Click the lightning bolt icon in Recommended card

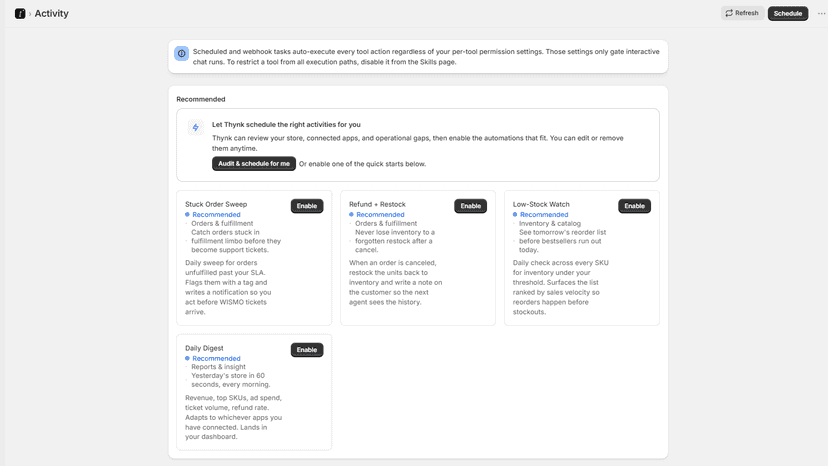tap(195, 127)
